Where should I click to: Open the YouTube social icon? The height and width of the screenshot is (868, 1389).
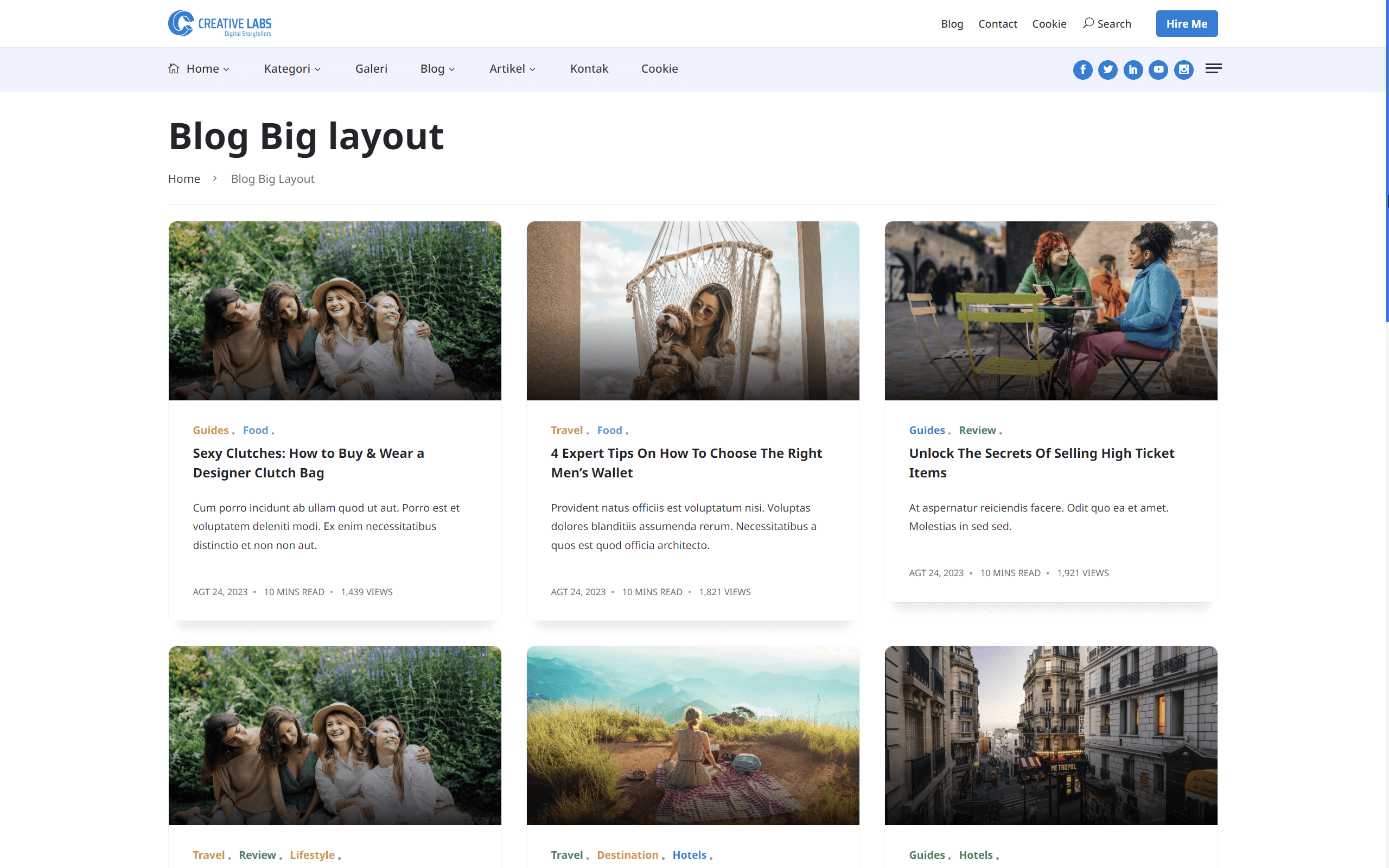(x=1158, y=69)
